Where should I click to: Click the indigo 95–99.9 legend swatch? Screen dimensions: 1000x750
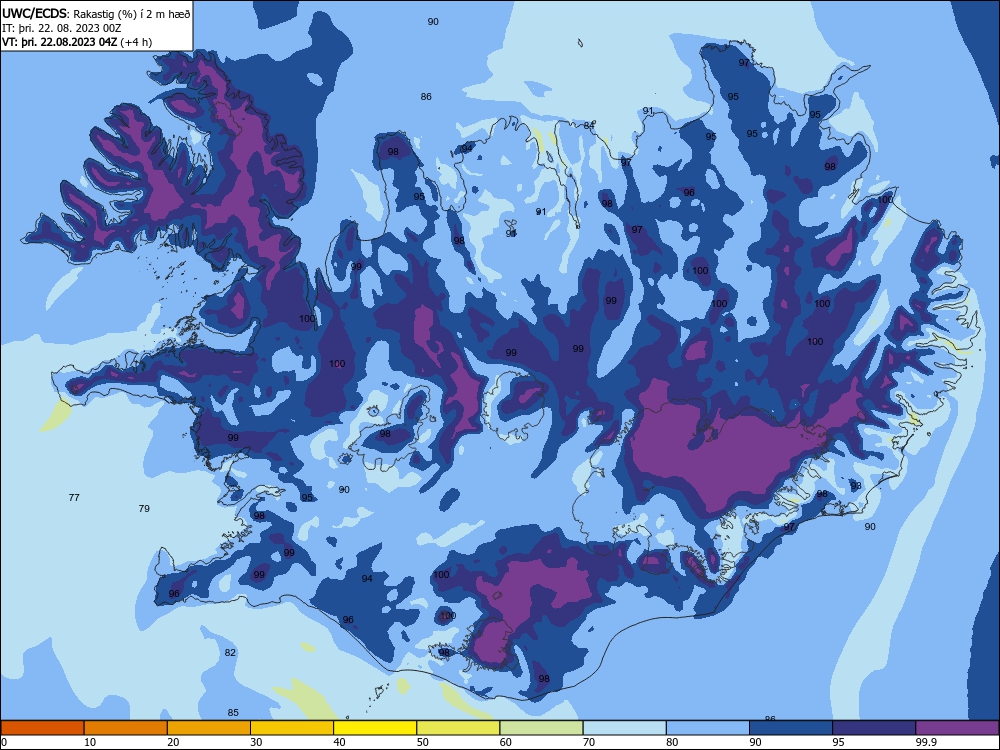coord(874,728)
